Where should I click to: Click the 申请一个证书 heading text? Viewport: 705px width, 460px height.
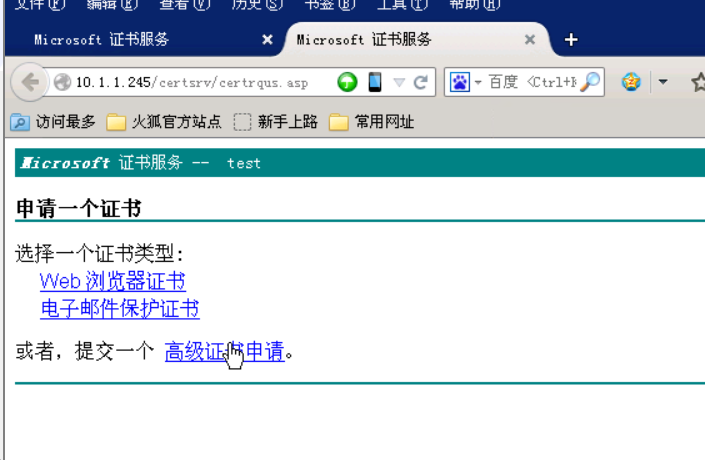tap(79, 209)
